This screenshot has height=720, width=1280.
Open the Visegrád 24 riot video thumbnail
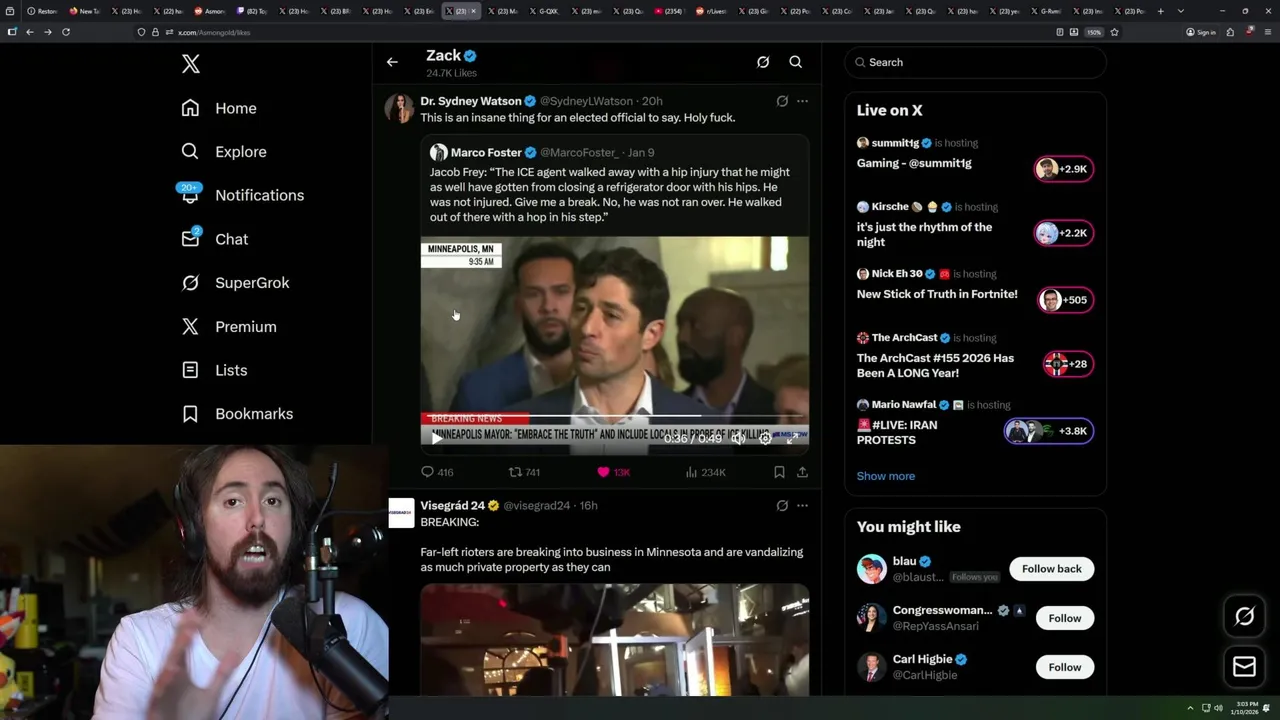(x=614, y=639)
